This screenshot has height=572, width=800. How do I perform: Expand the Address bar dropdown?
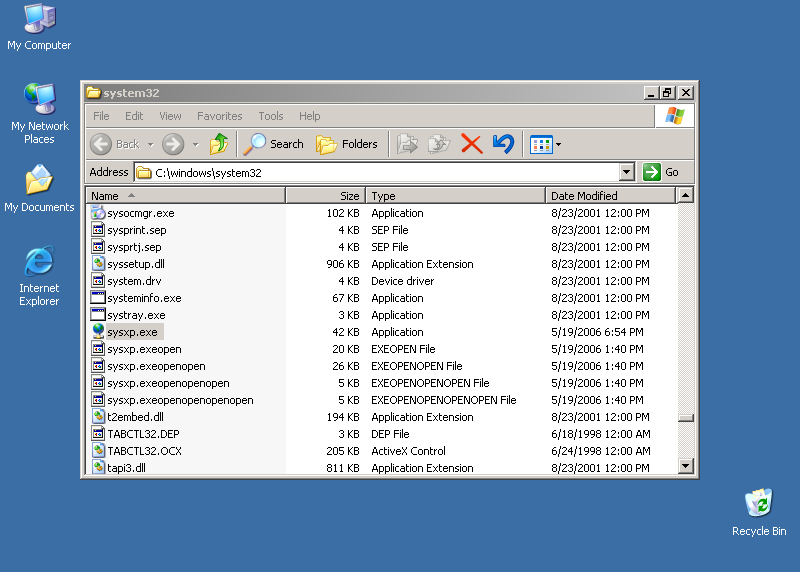point(627,172)
